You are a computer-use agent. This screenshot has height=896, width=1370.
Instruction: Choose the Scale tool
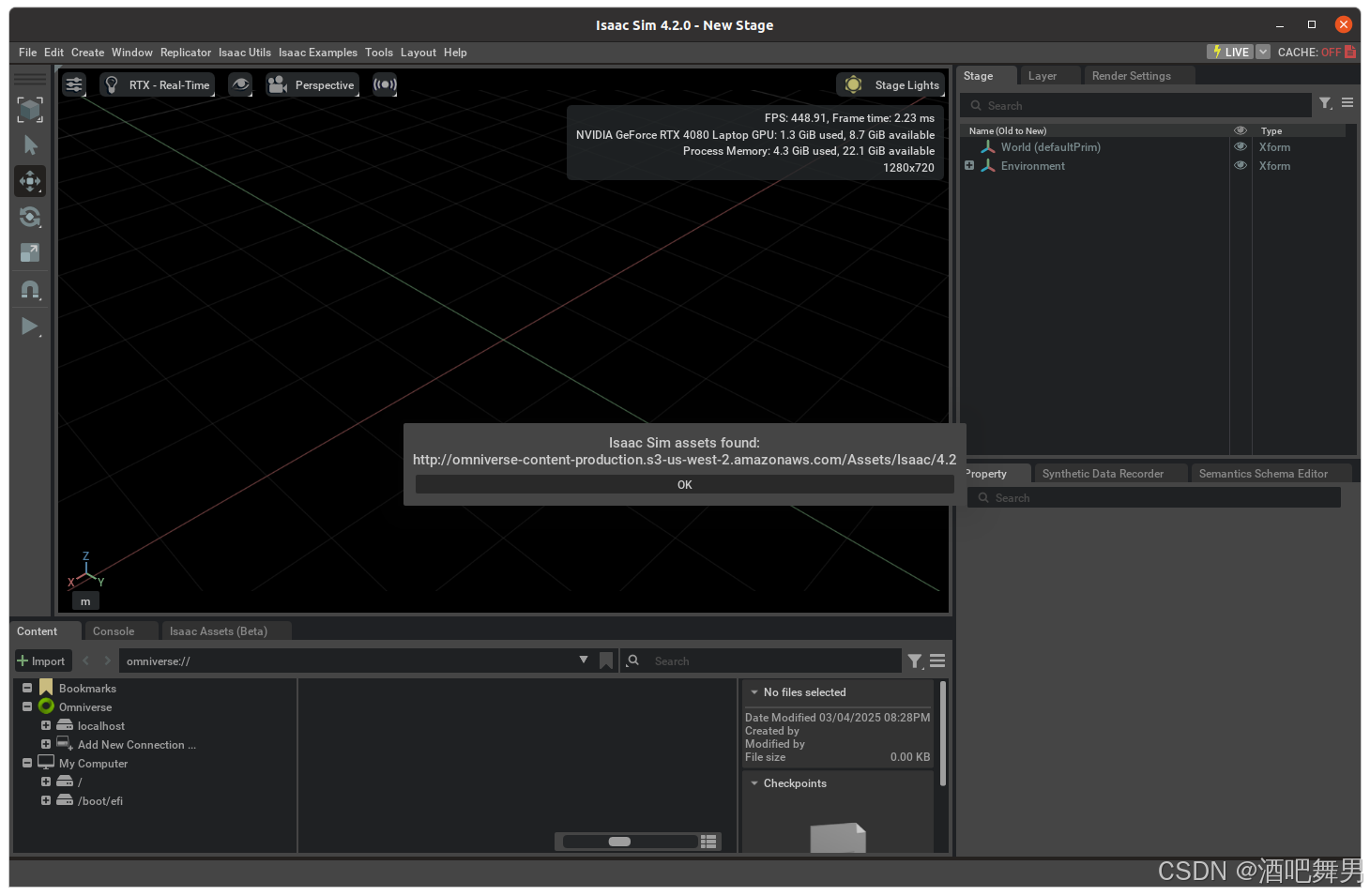tap(30, 253)
